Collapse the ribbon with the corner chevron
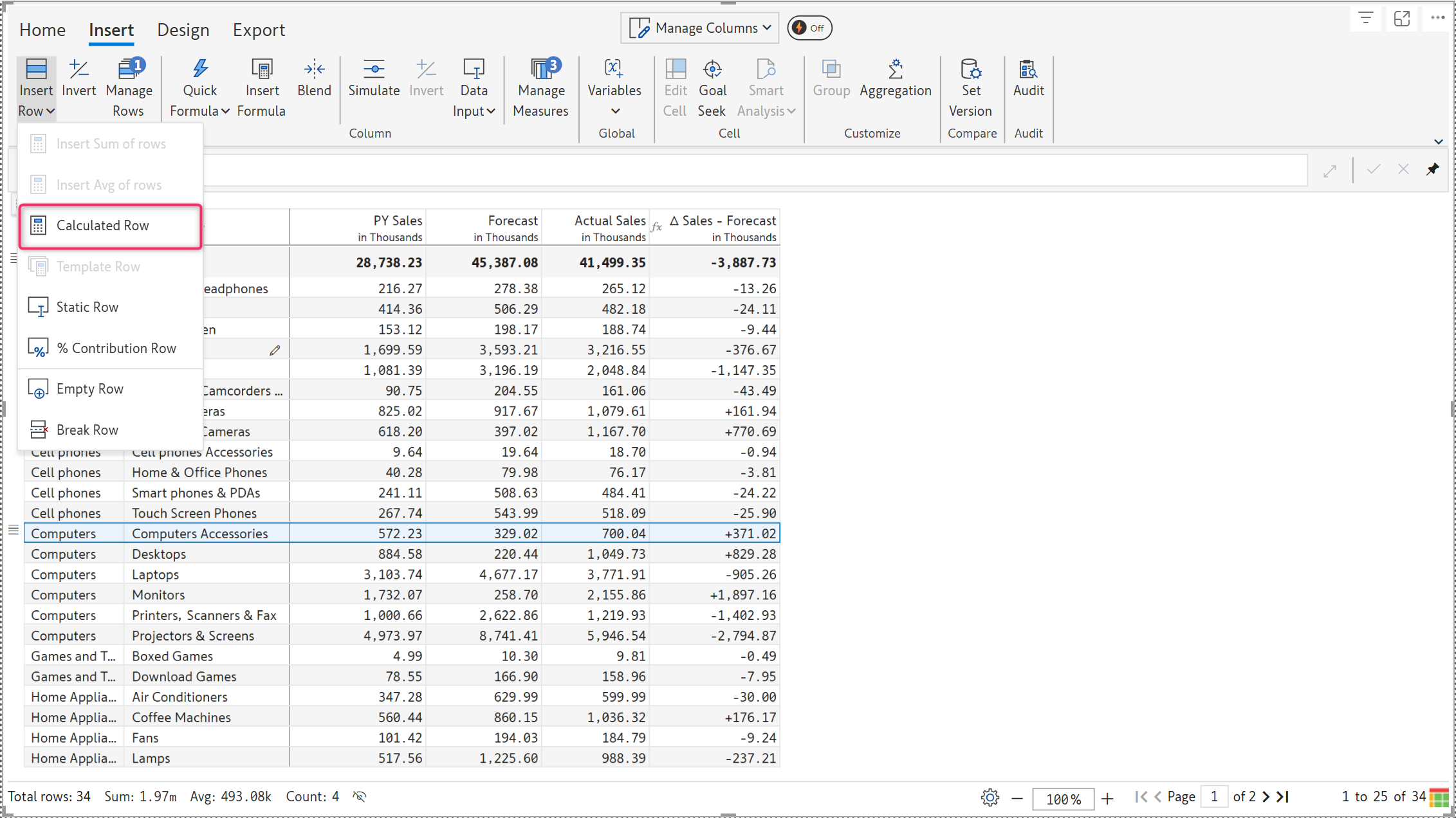 click(1438, 141)
